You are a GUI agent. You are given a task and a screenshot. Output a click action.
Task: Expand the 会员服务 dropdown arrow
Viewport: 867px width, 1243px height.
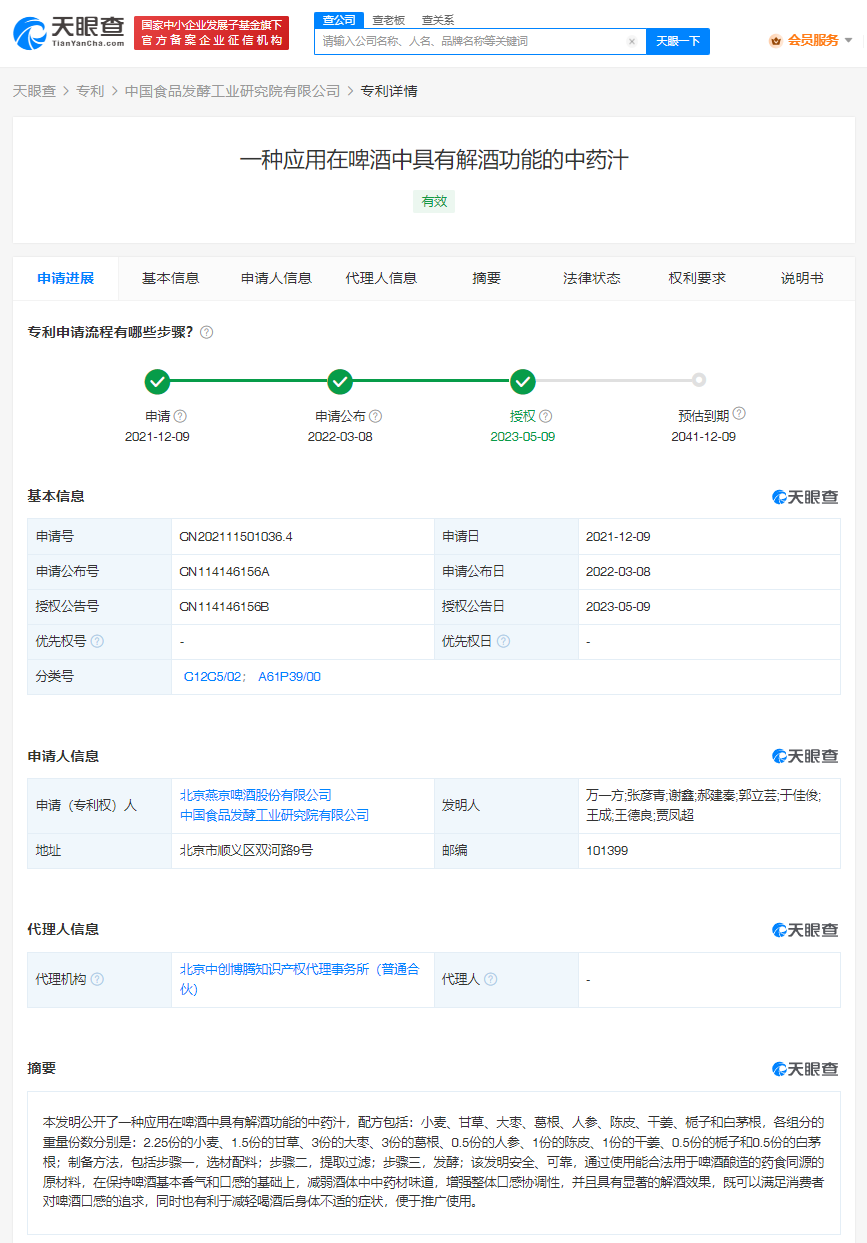click(848, 41)
